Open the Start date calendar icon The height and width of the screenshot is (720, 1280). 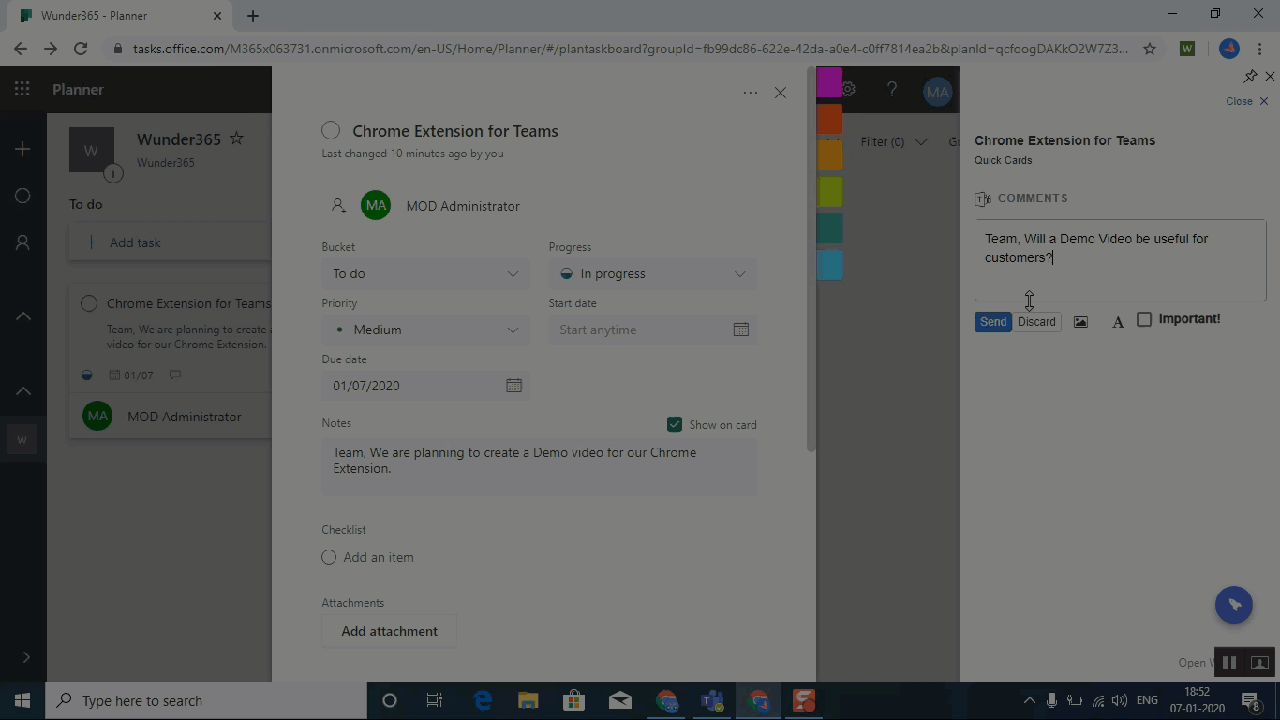[741, 329]
